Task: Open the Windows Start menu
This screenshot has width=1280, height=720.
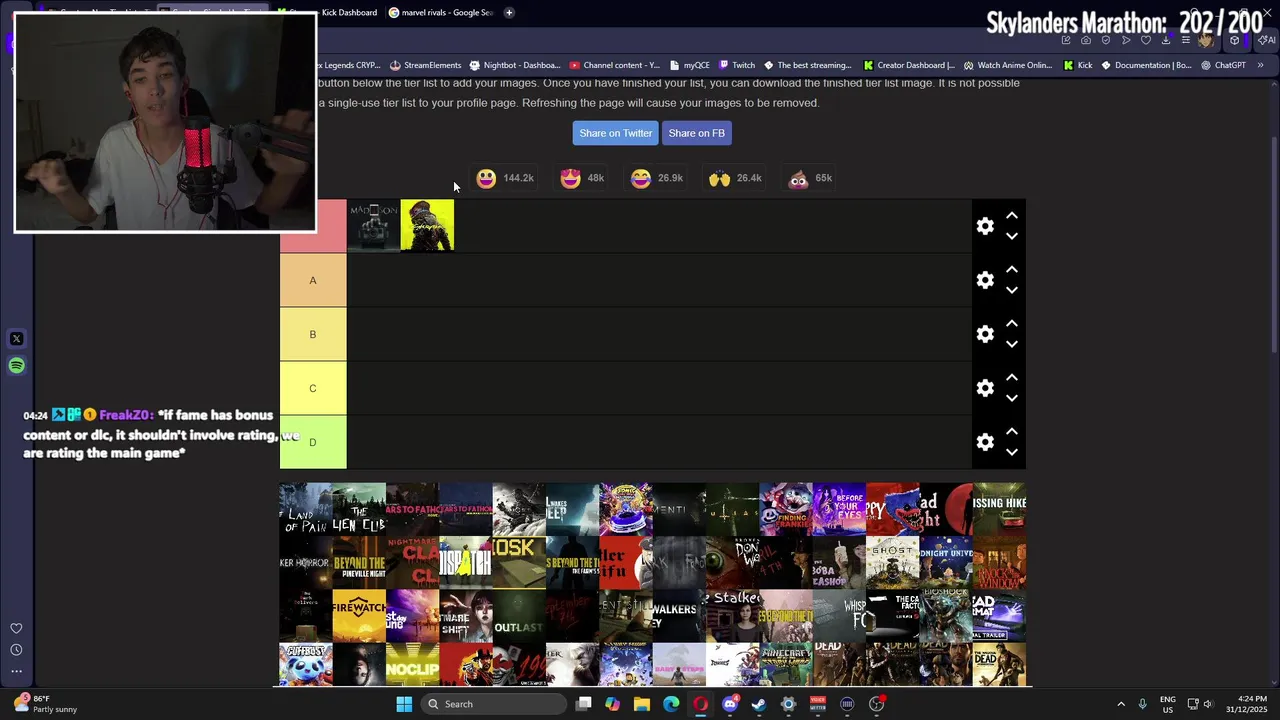Action: coord(404,704)
